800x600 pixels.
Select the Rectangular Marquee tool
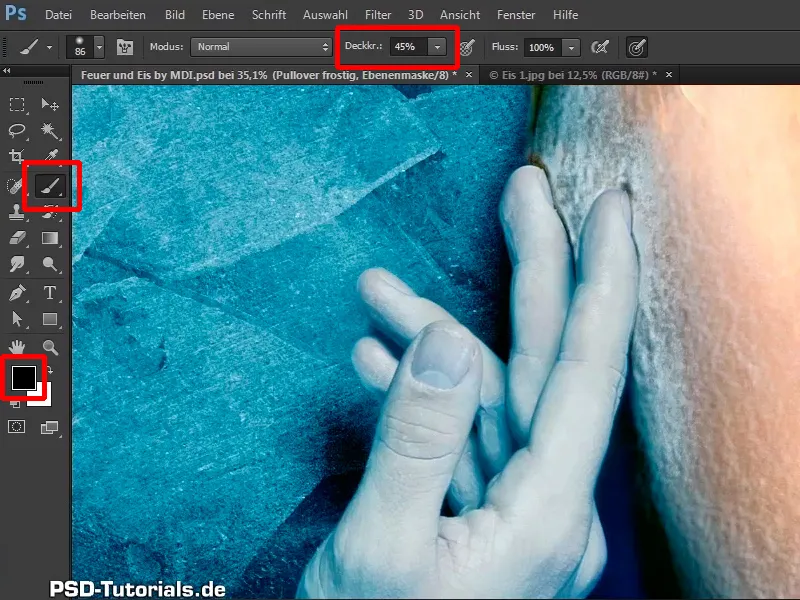(17, 105)
